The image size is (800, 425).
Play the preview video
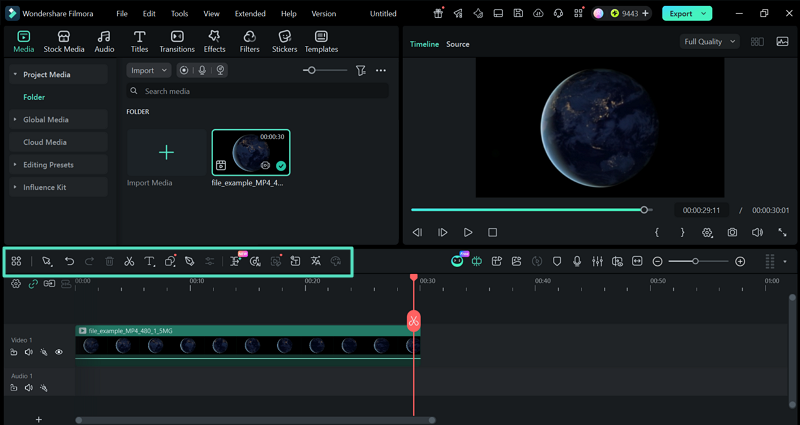click(x=468, y=233)
